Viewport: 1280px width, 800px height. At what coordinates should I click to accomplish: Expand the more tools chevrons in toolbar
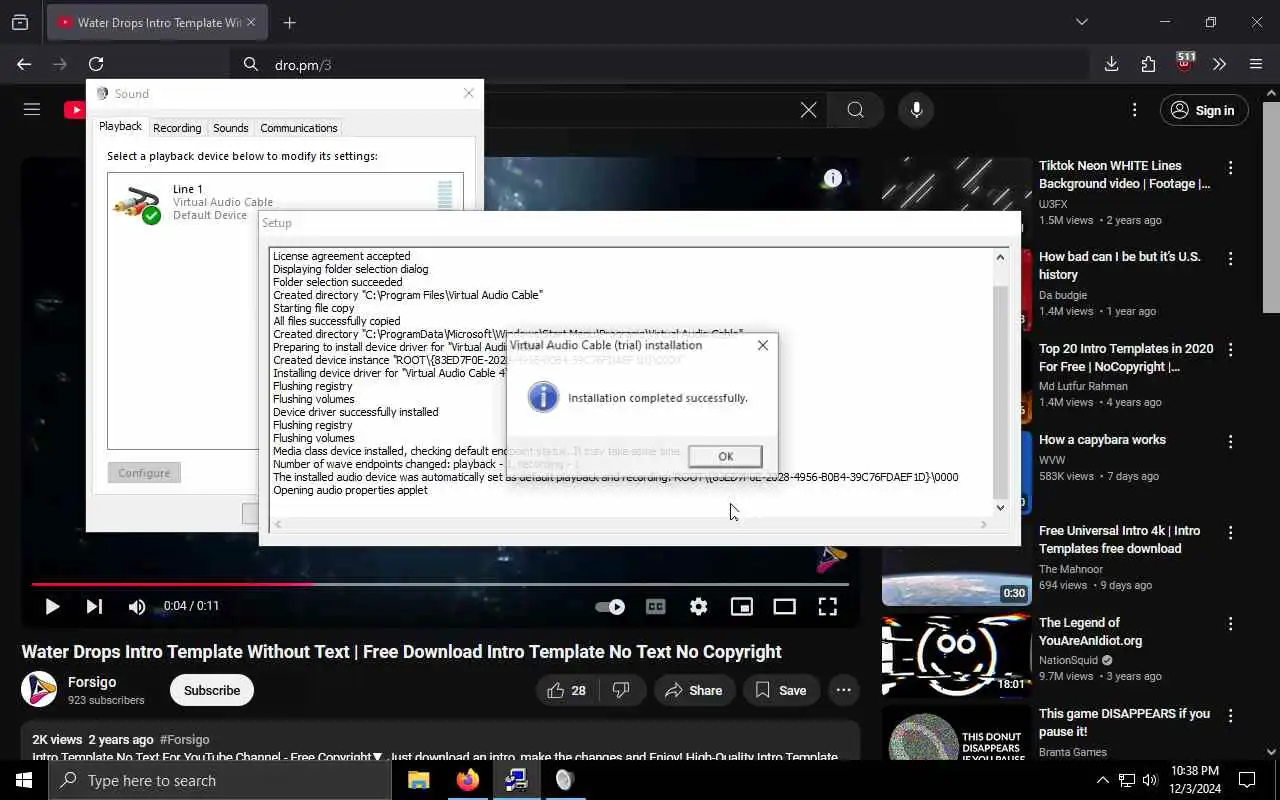(x=1219, y=64)
